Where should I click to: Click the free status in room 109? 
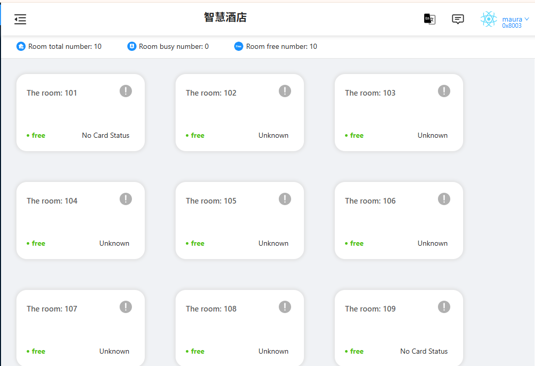point(354,351)
